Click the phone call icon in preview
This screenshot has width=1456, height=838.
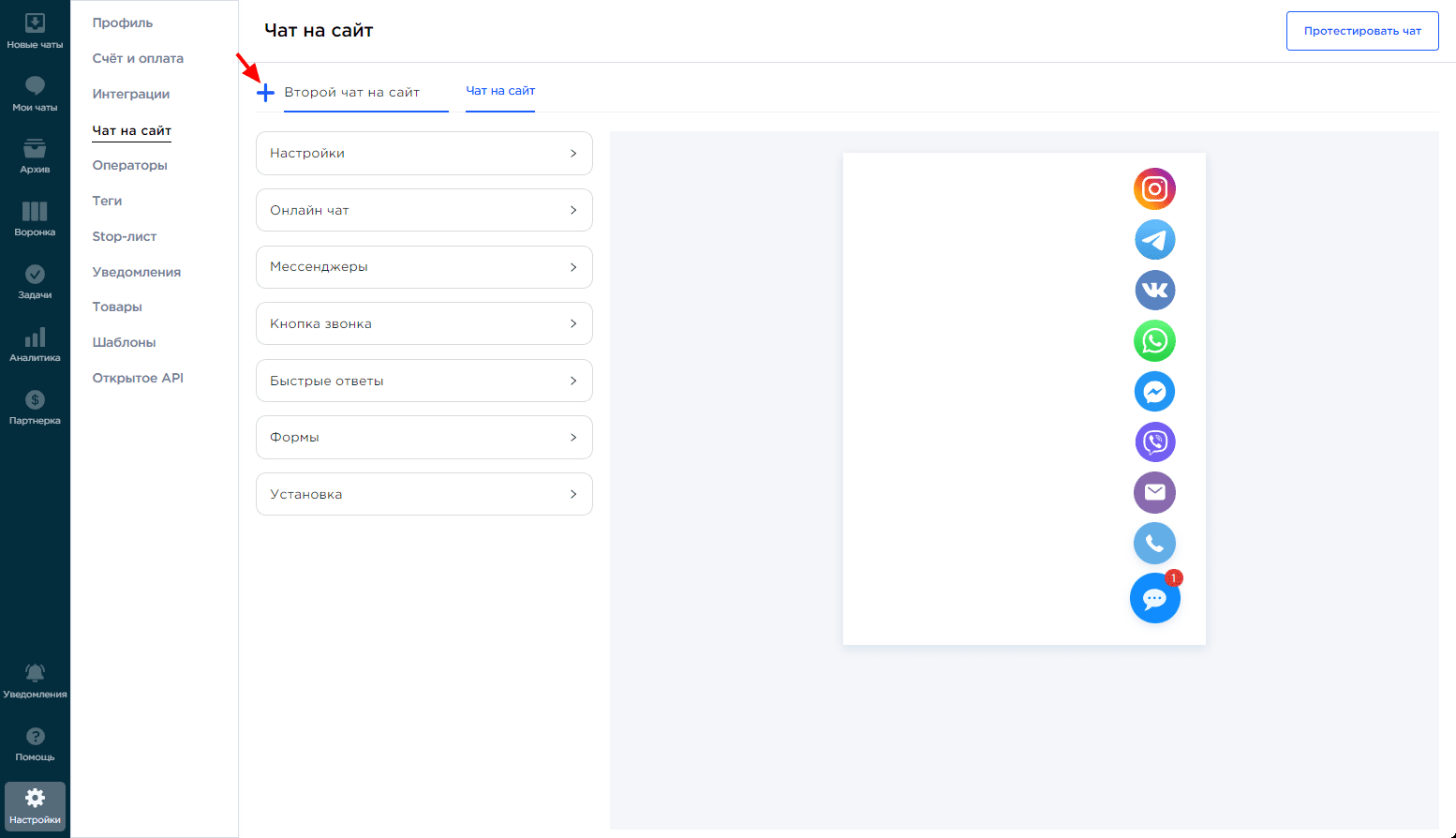pos(1154,544)
